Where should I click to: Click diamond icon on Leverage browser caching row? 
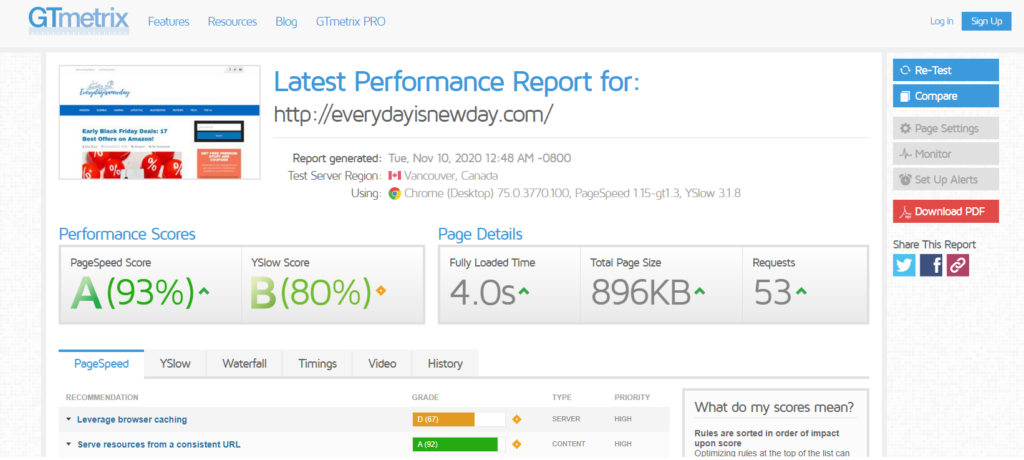pos(517,419)
